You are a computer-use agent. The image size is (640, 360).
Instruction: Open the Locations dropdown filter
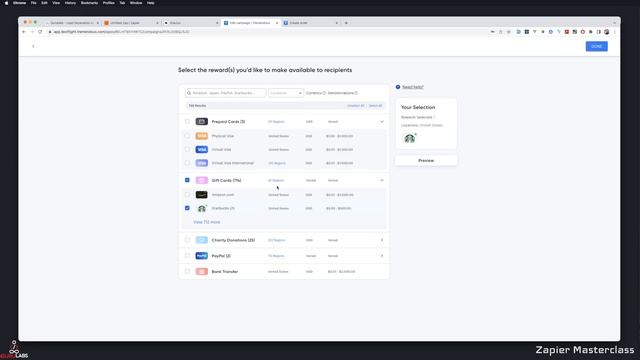click(x=286, y=93)
